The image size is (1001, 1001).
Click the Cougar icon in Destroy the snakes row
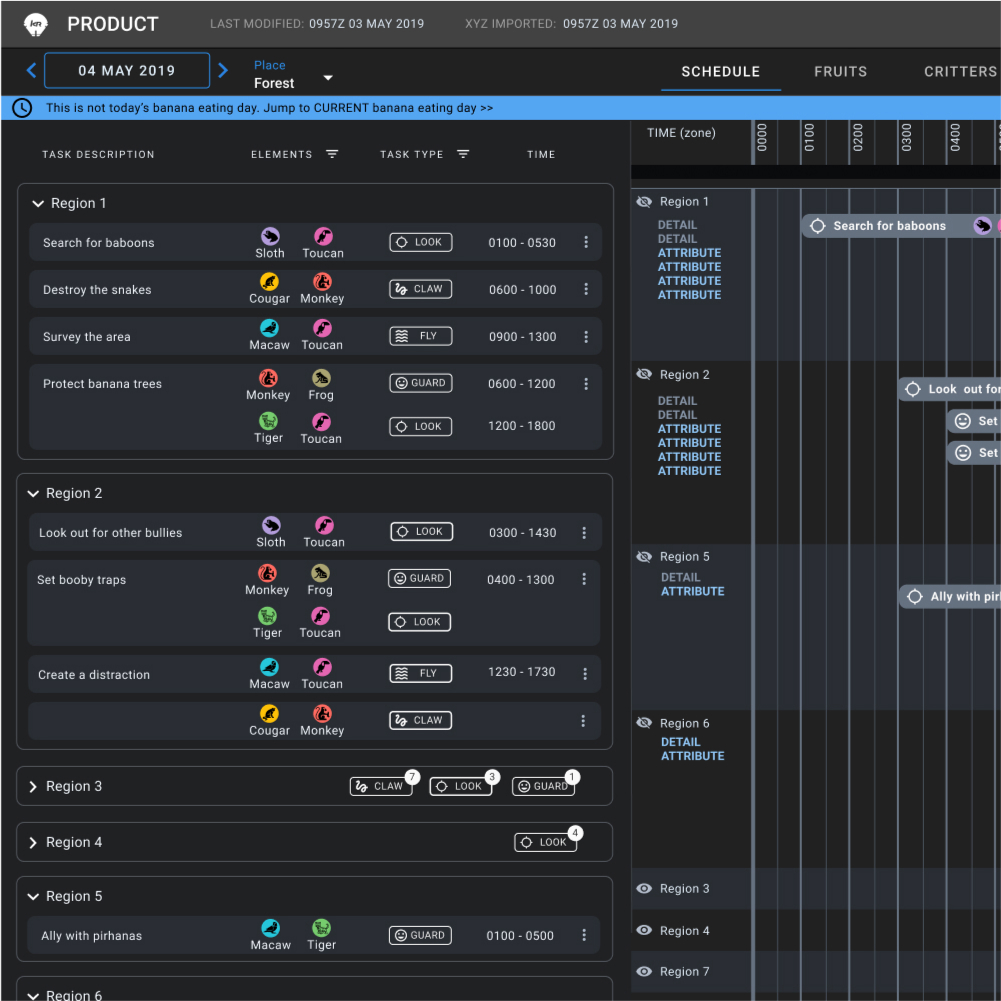[269, 282]
